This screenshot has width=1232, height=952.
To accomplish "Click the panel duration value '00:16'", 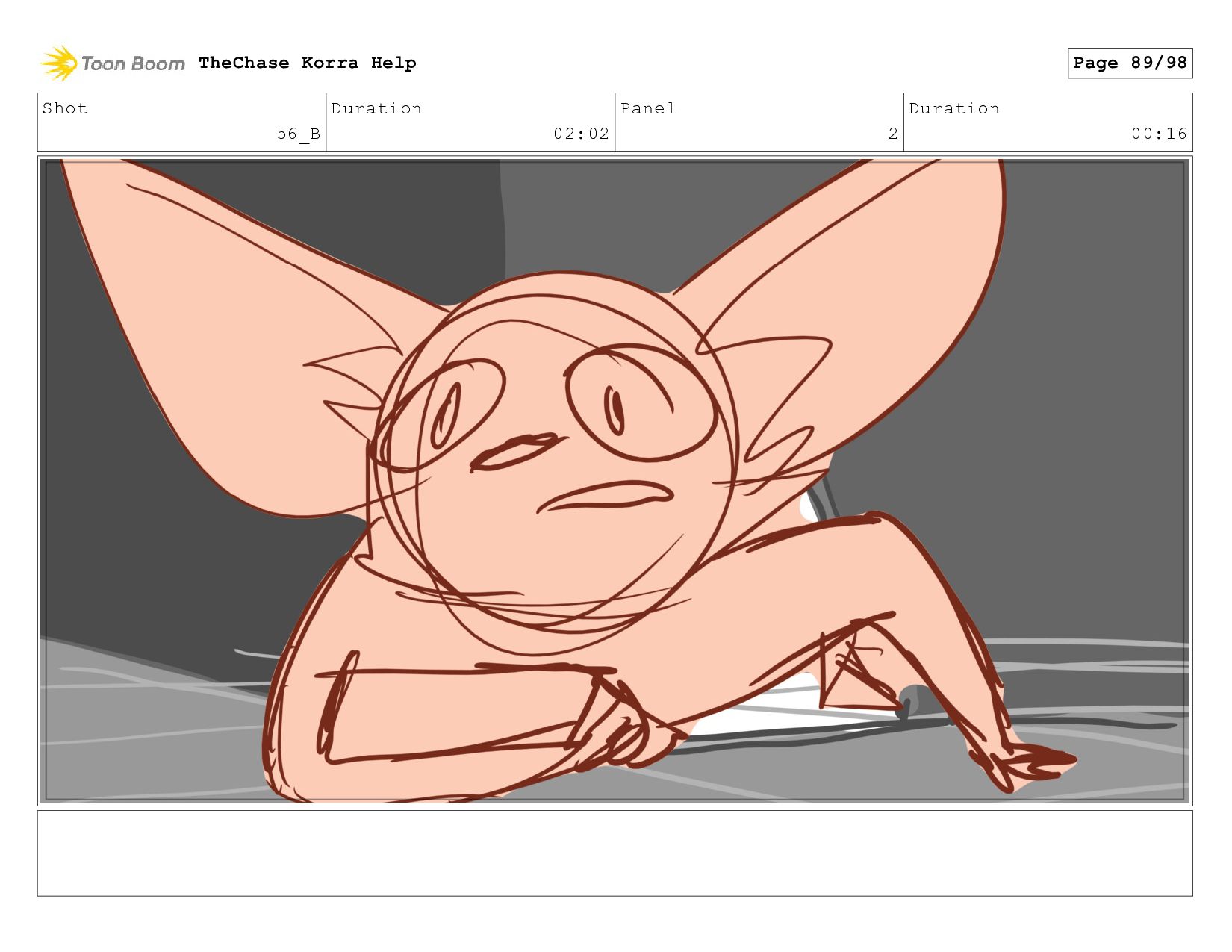I will (x=1159, y=134).
